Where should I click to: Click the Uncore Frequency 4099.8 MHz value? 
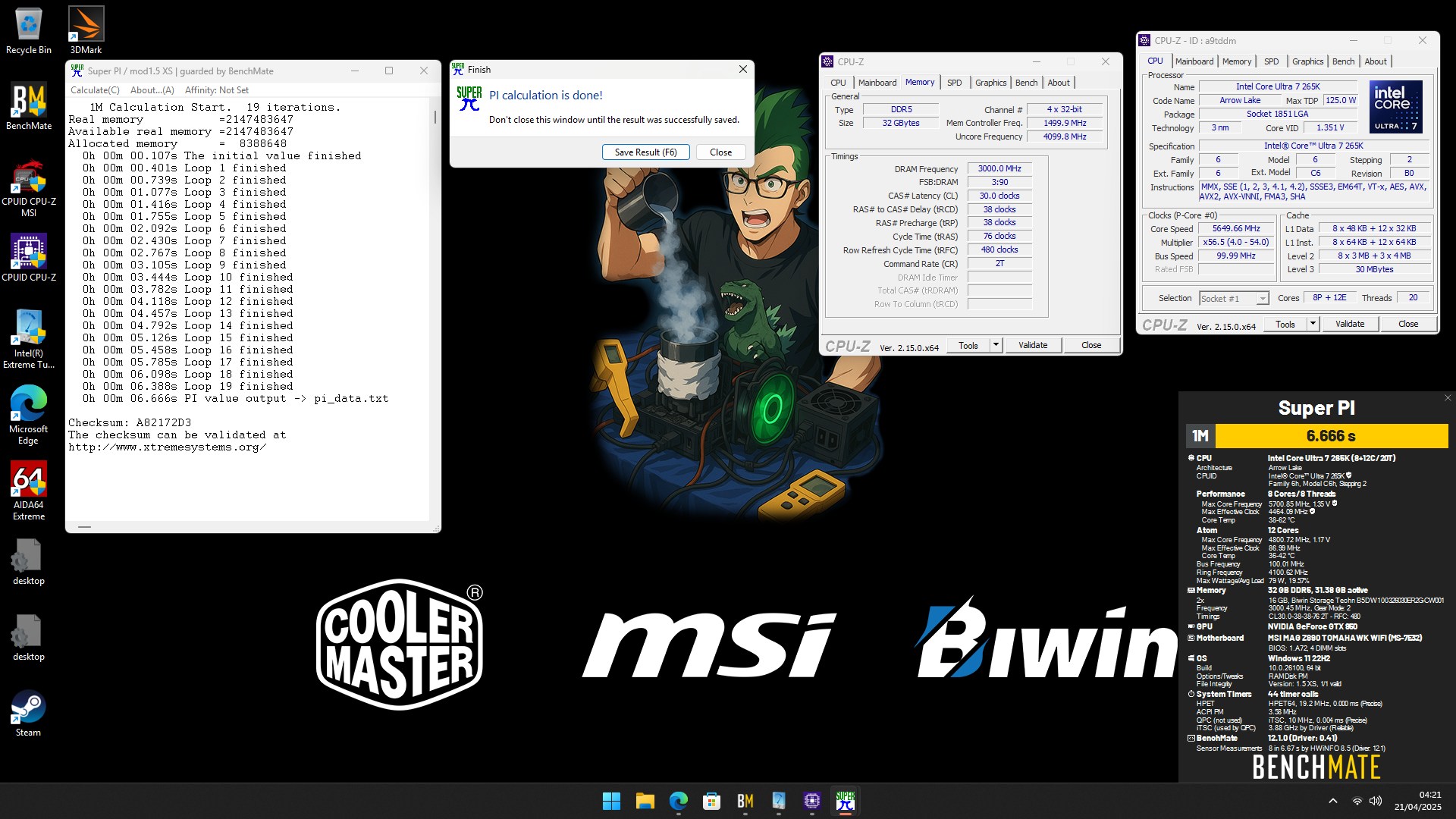click(x=1065, y=136)
